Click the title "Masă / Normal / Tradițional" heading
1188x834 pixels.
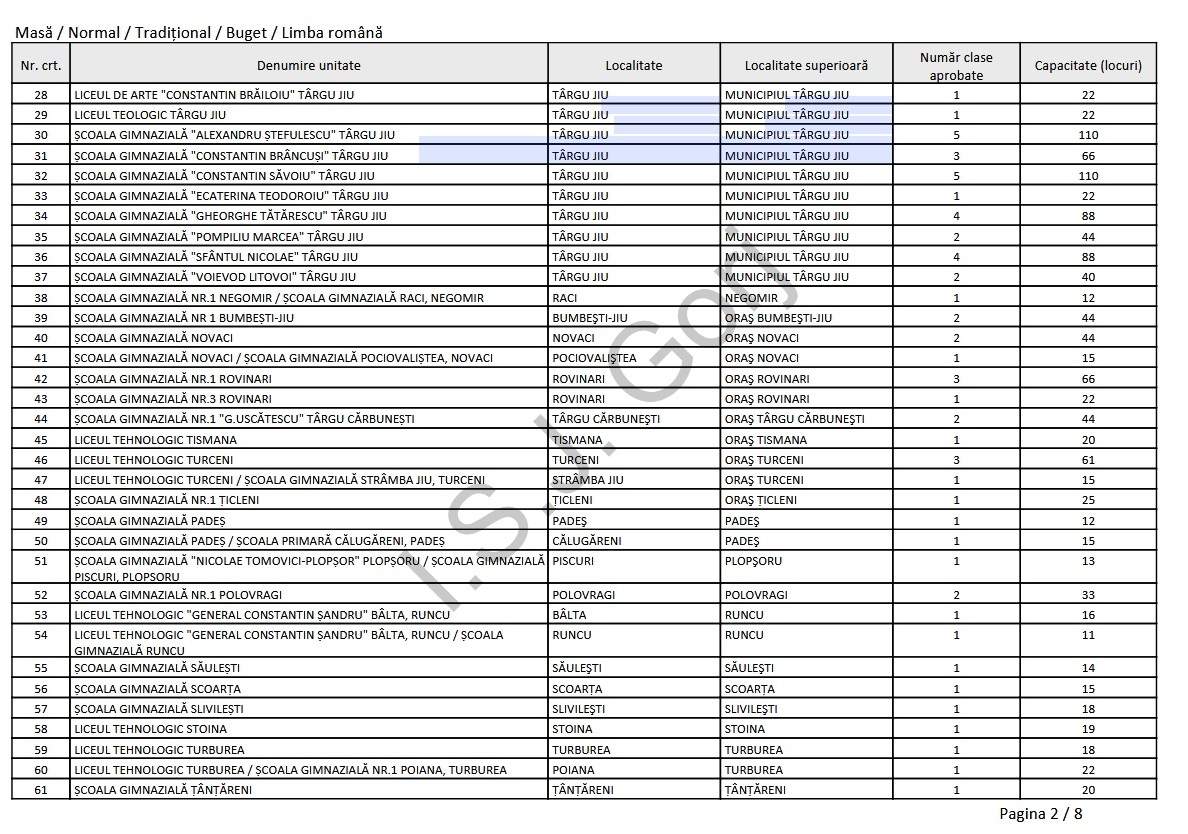click(198, 33)
